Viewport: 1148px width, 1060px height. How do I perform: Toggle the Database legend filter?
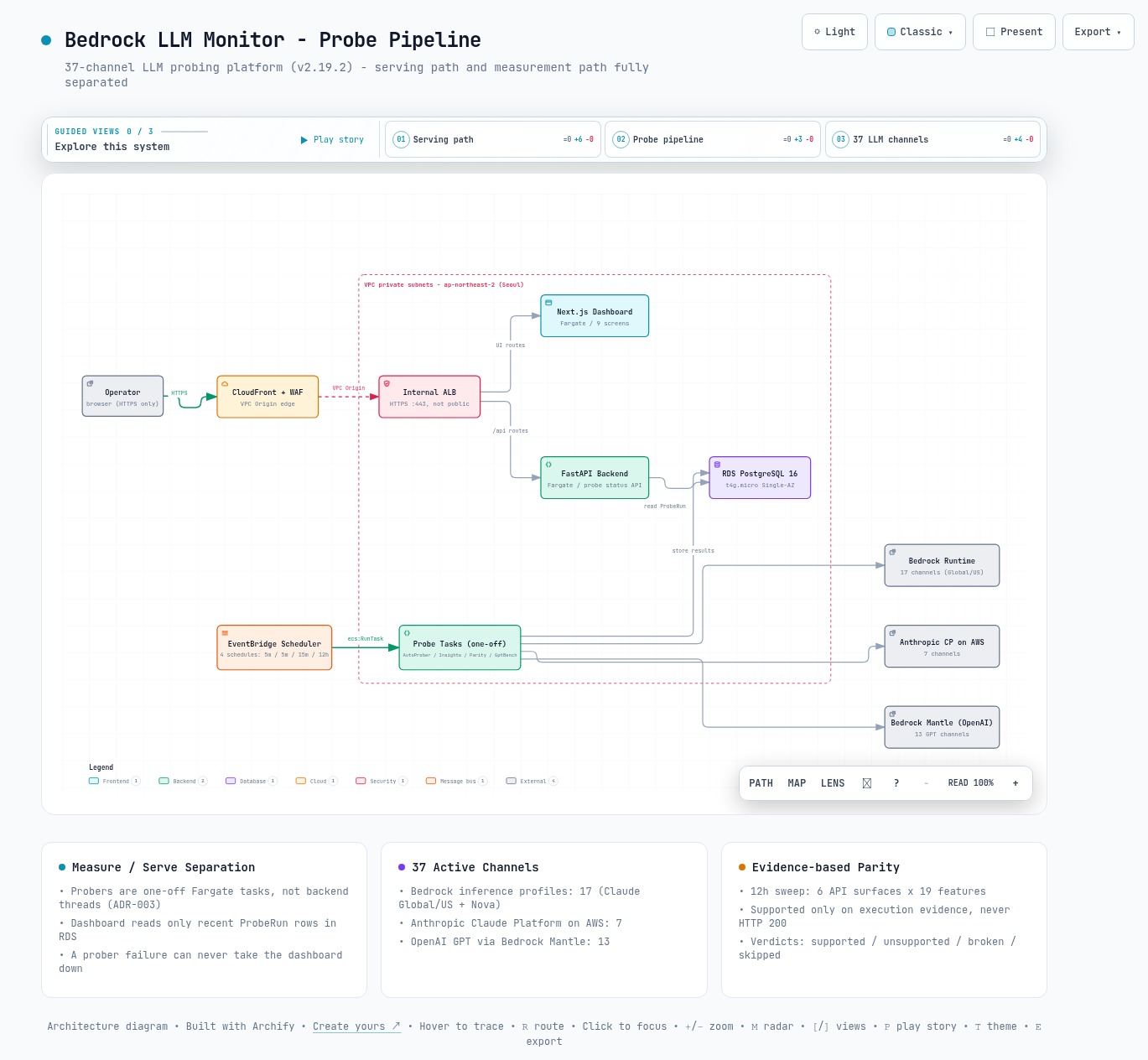click(252, 781)
